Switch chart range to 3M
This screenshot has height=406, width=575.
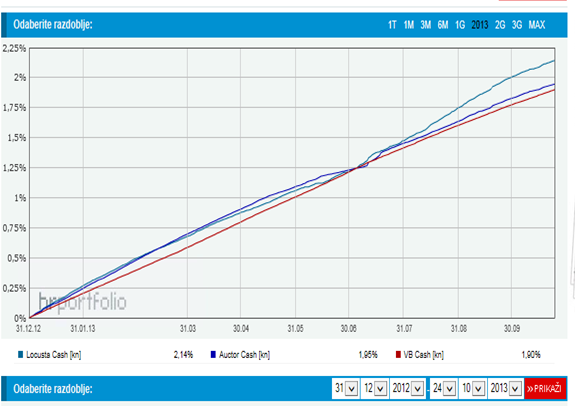pyautogui.click(x=425, y=25)
